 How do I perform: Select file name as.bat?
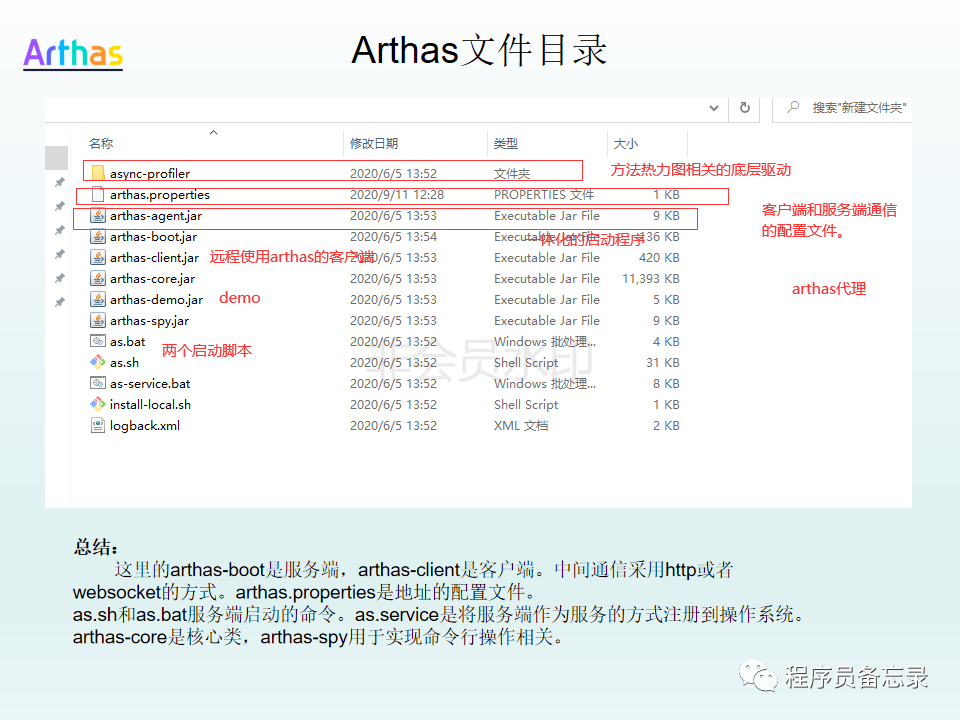coord(128,341)
